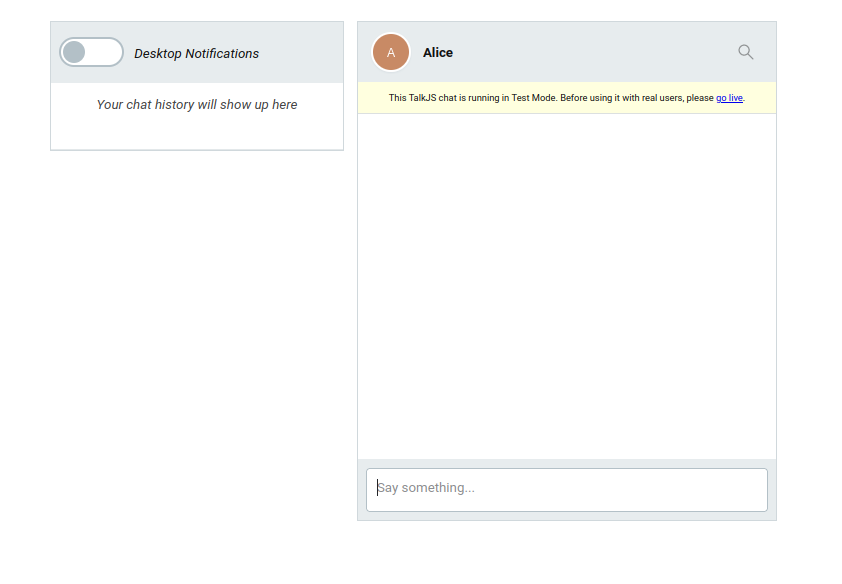Click the blank message history area
The height and width of the screenshot is (584, 842).
[567, 286]
